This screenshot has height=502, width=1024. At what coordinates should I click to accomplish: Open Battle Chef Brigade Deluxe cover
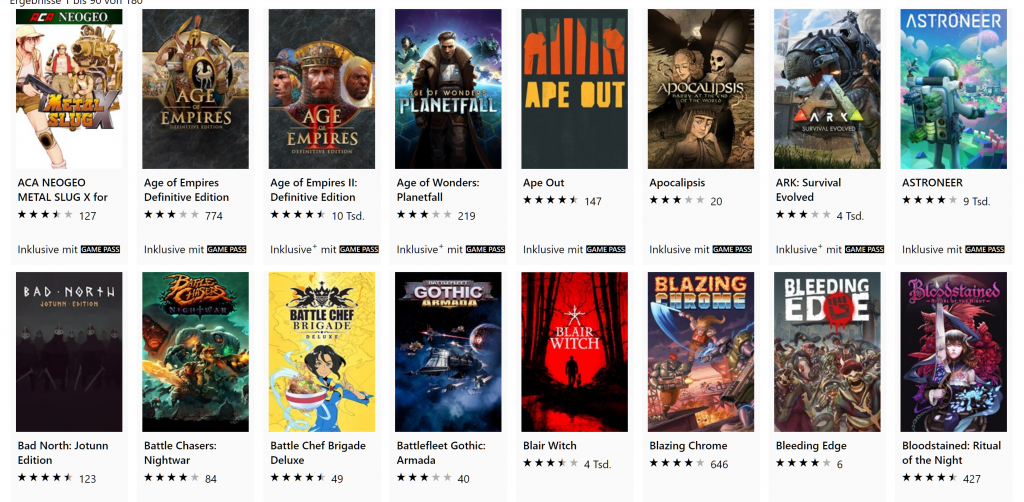(x=322, y=352)
